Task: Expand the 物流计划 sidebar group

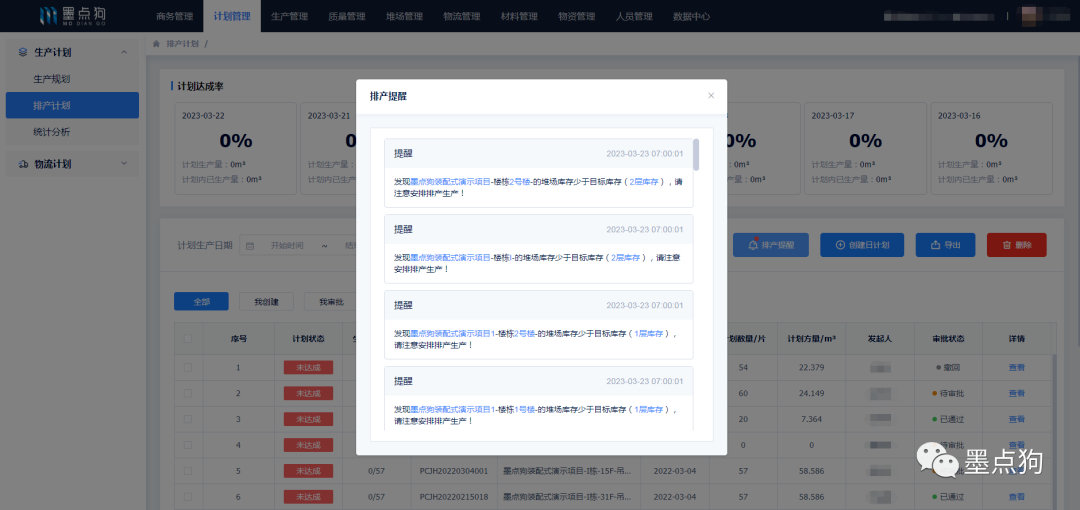Action: tap(123, 164)
